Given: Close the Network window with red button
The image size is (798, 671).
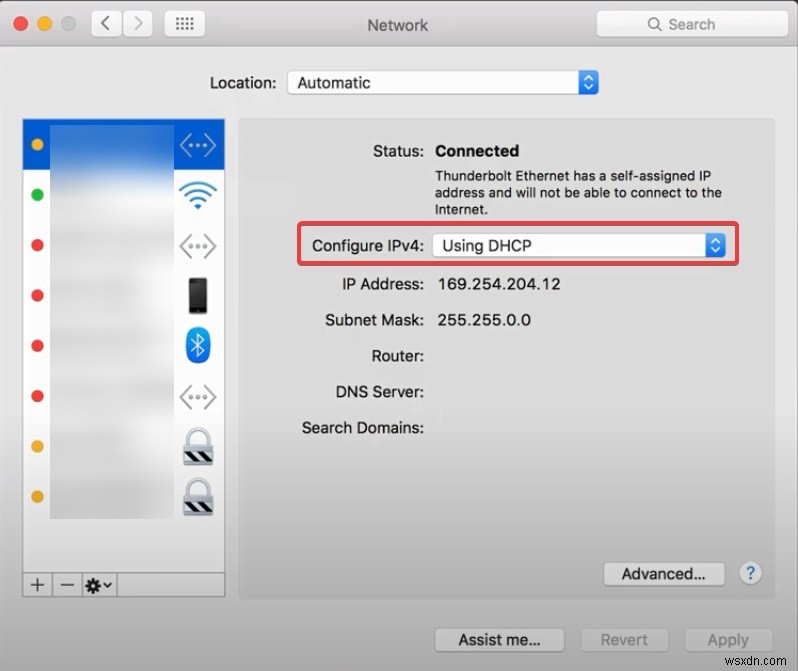Looking at the screenshot, I should (x=20, y=23).
